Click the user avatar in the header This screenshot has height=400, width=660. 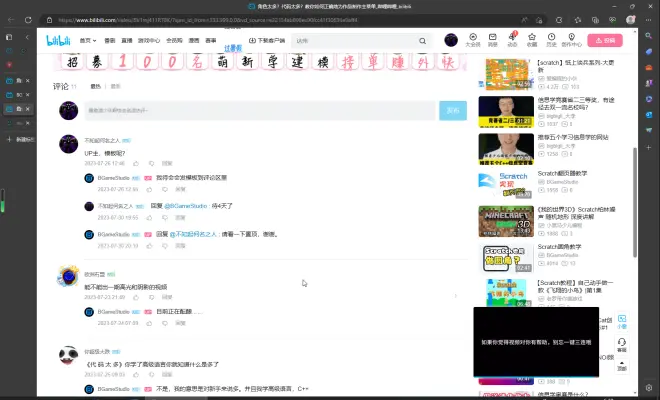click(x=451, y=40)
